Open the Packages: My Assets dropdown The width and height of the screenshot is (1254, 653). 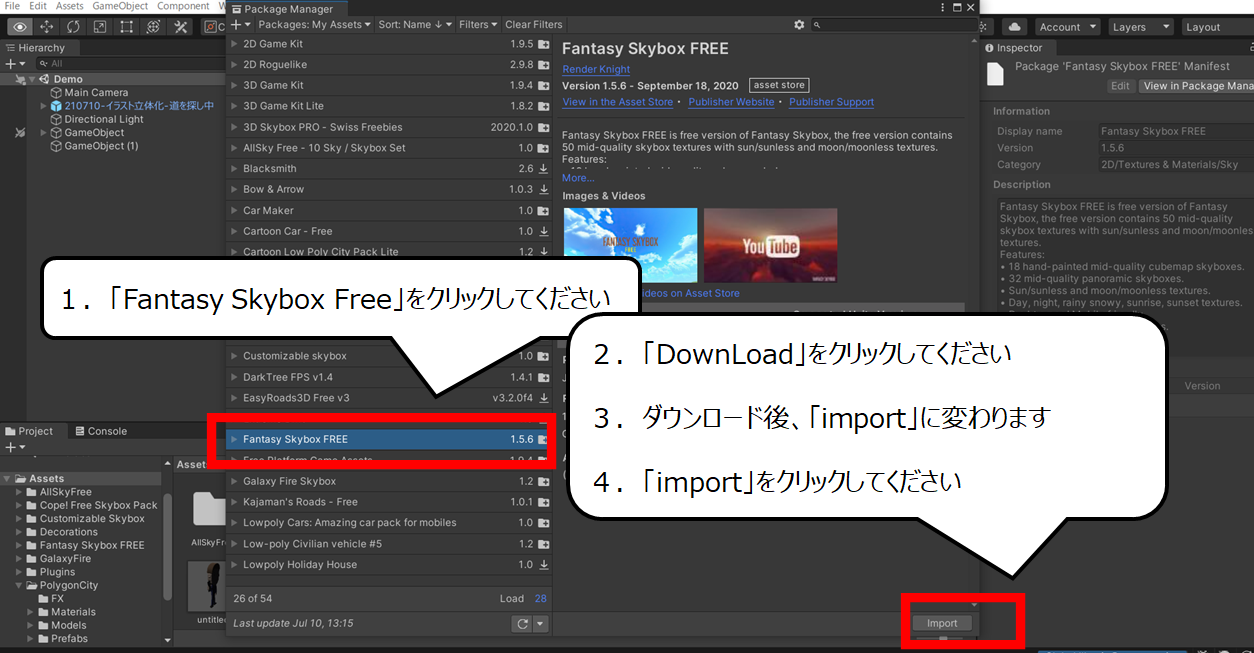click(x=314, y=24)
